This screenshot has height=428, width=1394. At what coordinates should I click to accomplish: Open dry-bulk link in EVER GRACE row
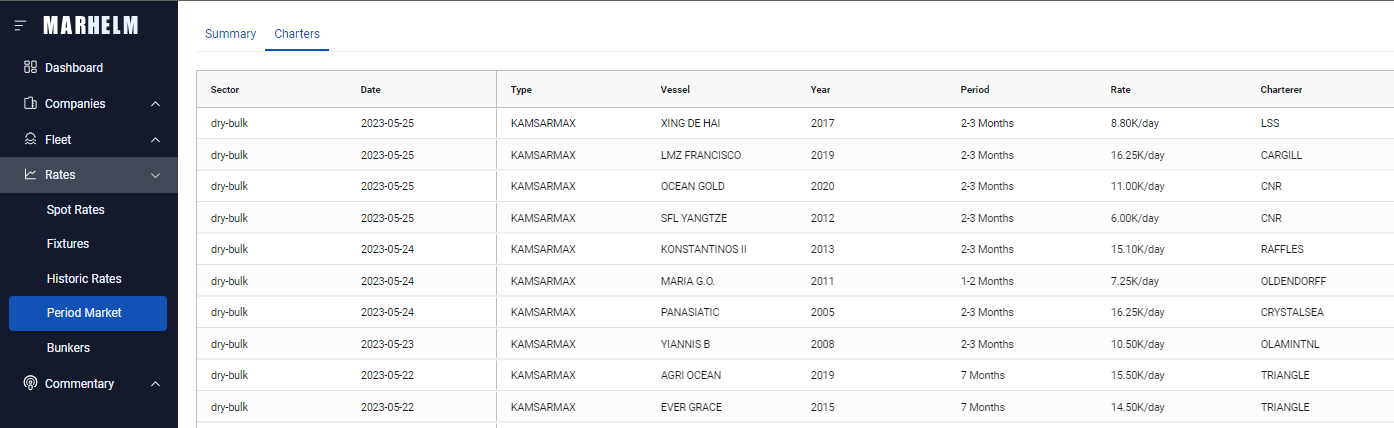[229, 408]
